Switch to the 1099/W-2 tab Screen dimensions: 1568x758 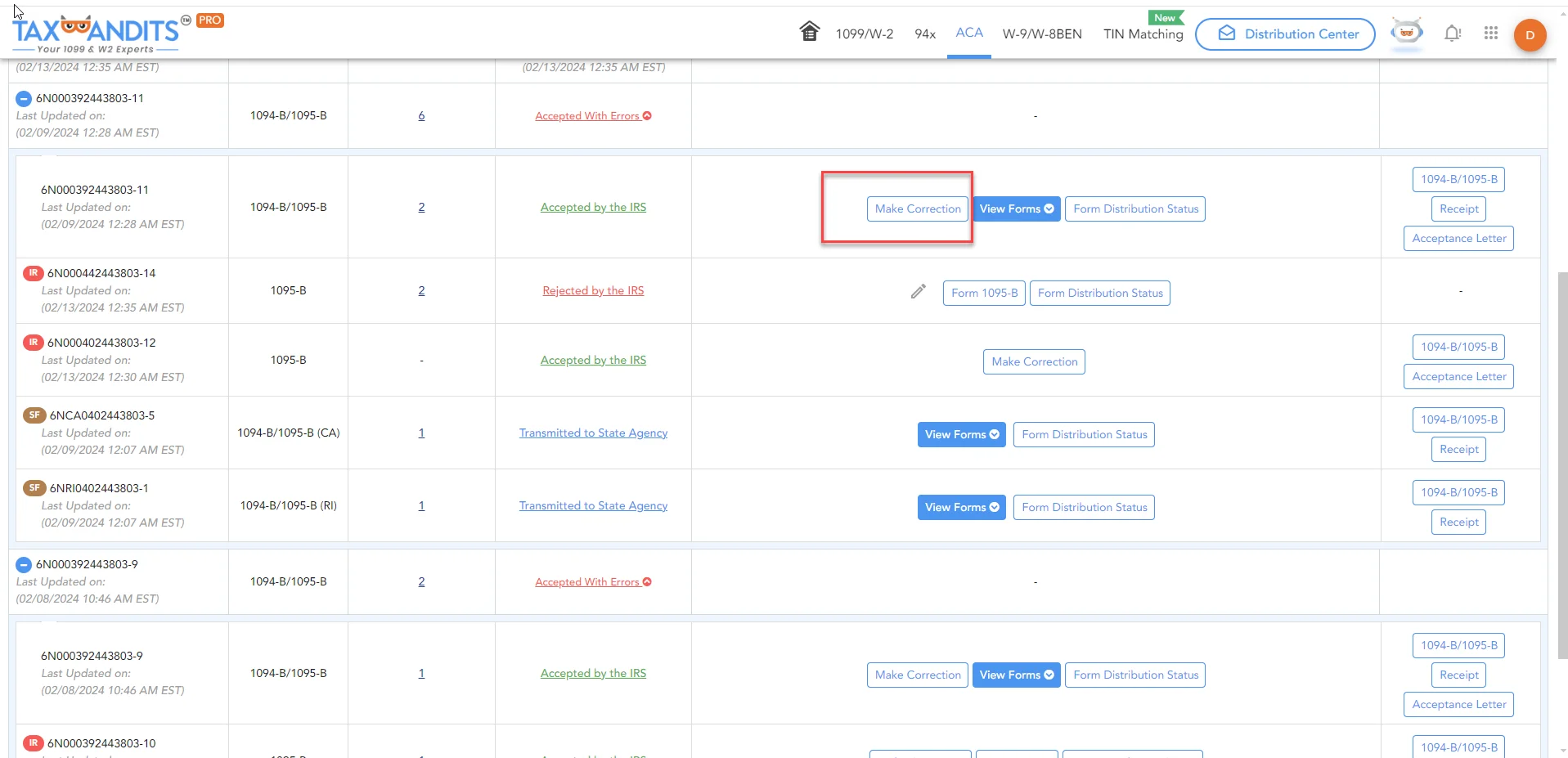[864, 34]
